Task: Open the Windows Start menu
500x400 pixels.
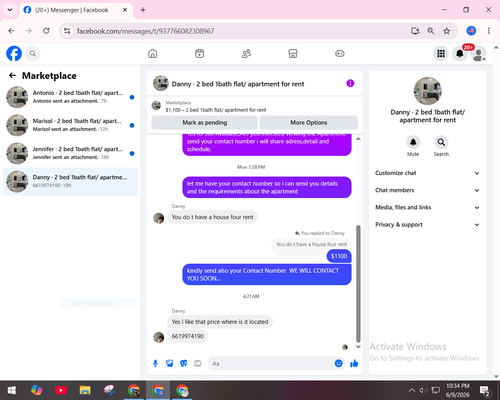Action: pyautogui.click(x=12, y=390)
